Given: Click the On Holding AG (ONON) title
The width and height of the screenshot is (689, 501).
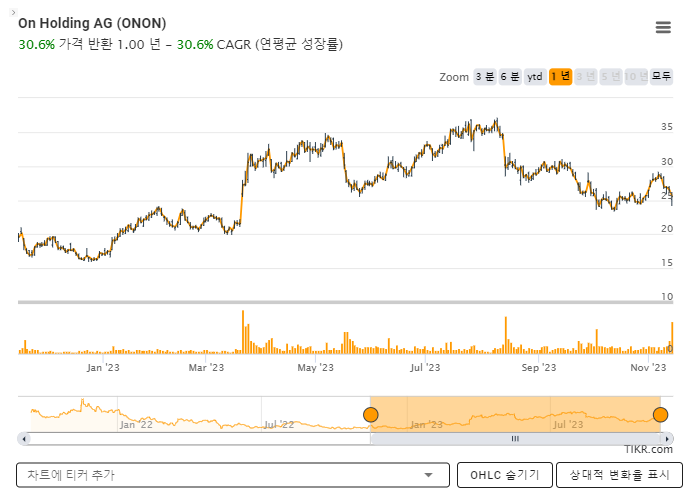Looking at the screenshot, I should point(92,23).
